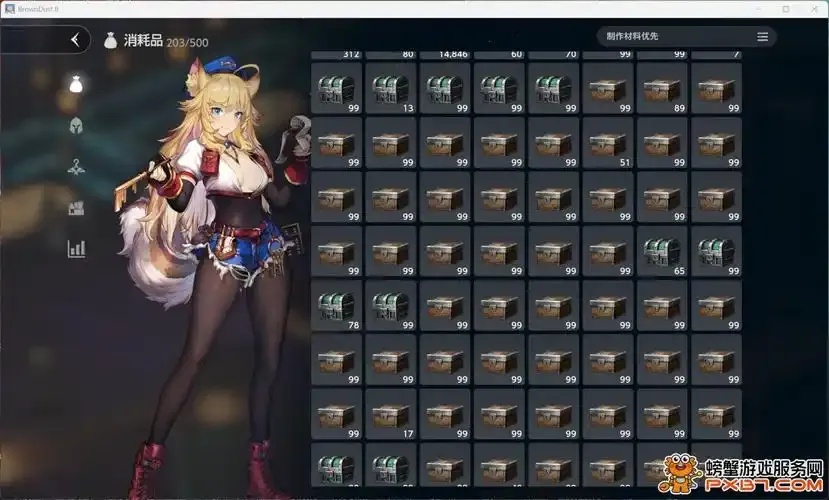Select the item slot showing count 312

337,55
